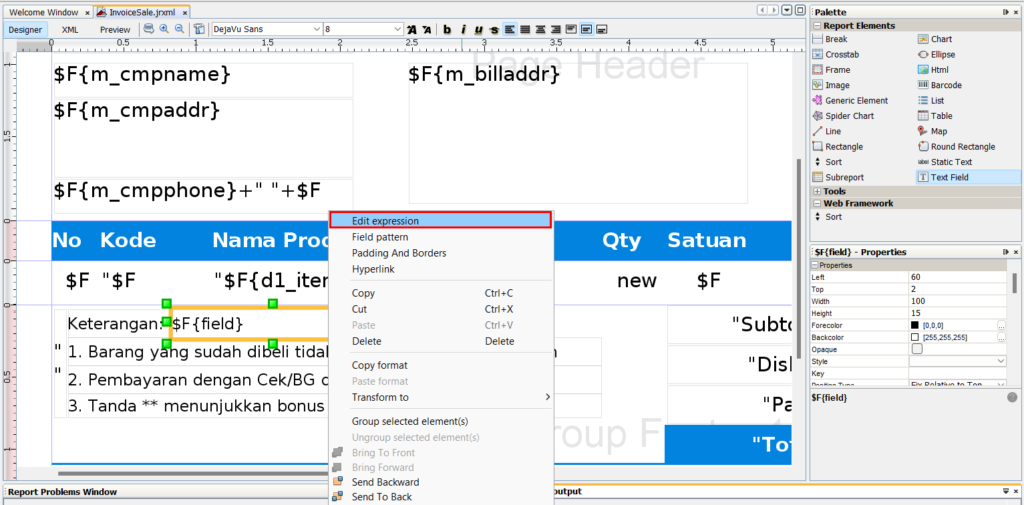Switch to the Welcome Window tab
Viewport: 1024px width, 505px height.
click(42, 12)
